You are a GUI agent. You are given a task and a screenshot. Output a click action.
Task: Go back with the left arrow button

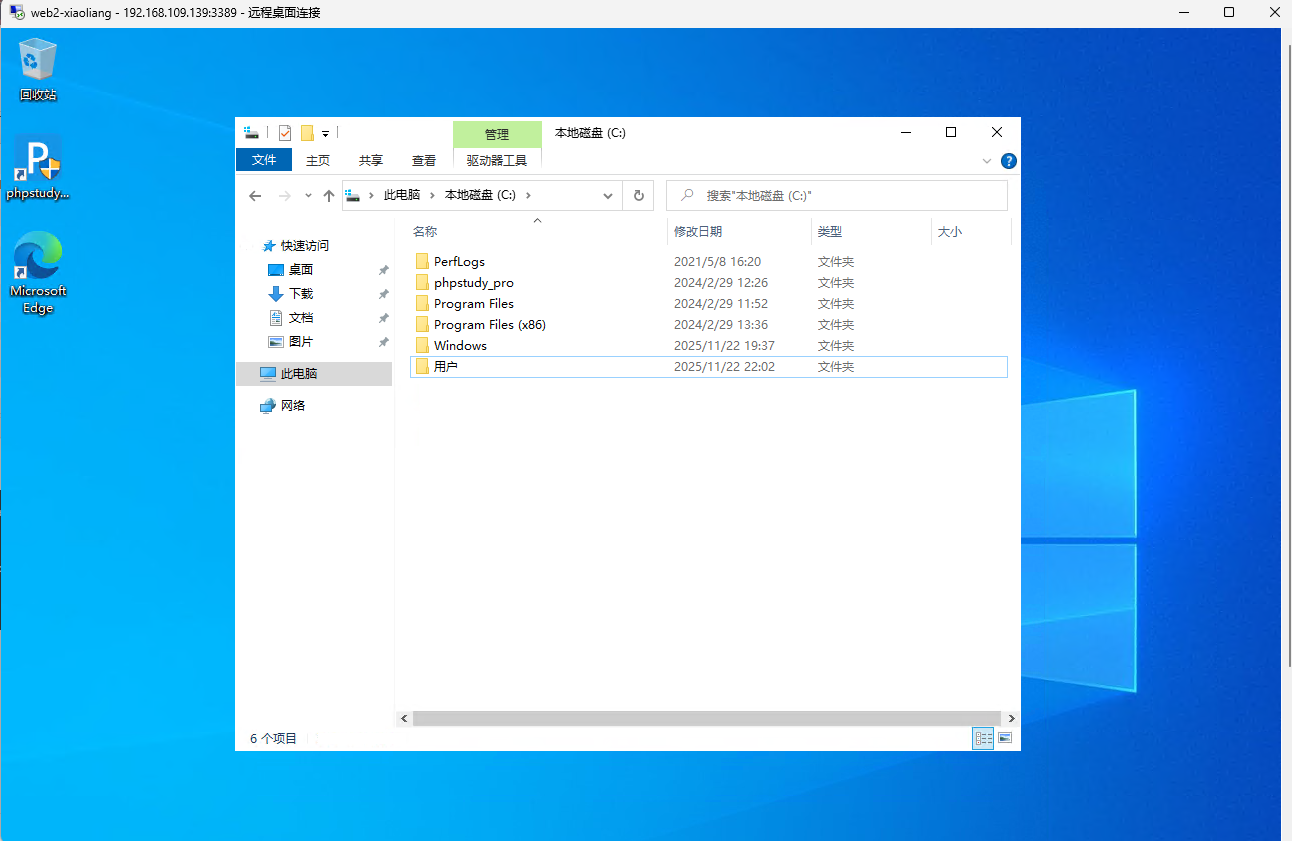click(255, 196)
